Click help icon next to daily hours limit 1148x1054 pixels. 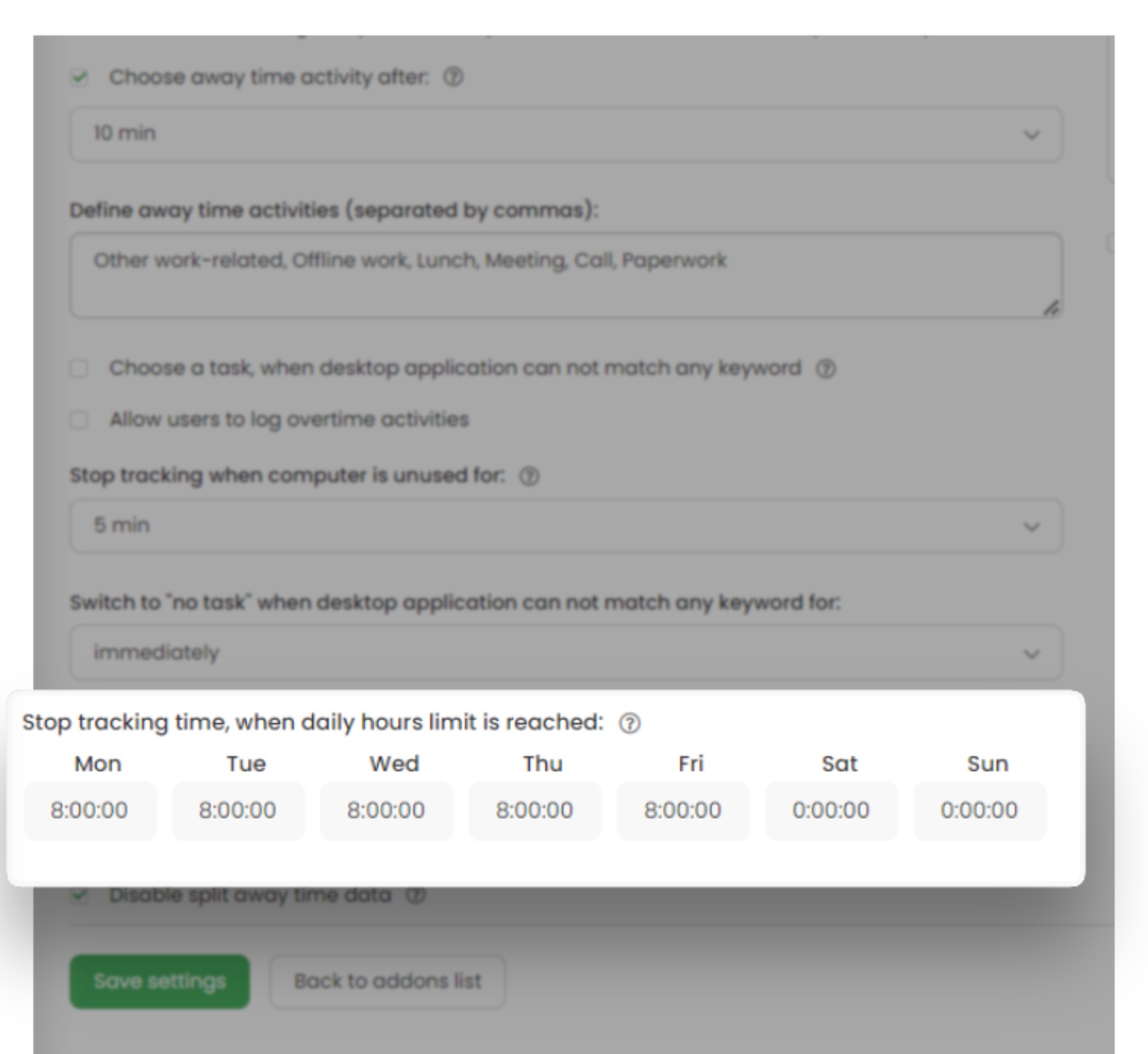[x=630, y=724]
